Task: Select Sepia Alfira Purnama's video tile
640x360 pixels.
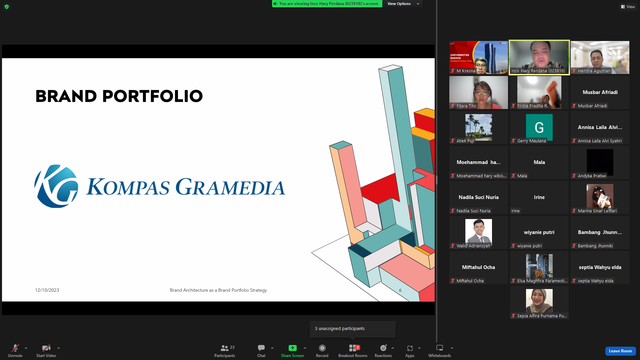Action: (539, 302)
